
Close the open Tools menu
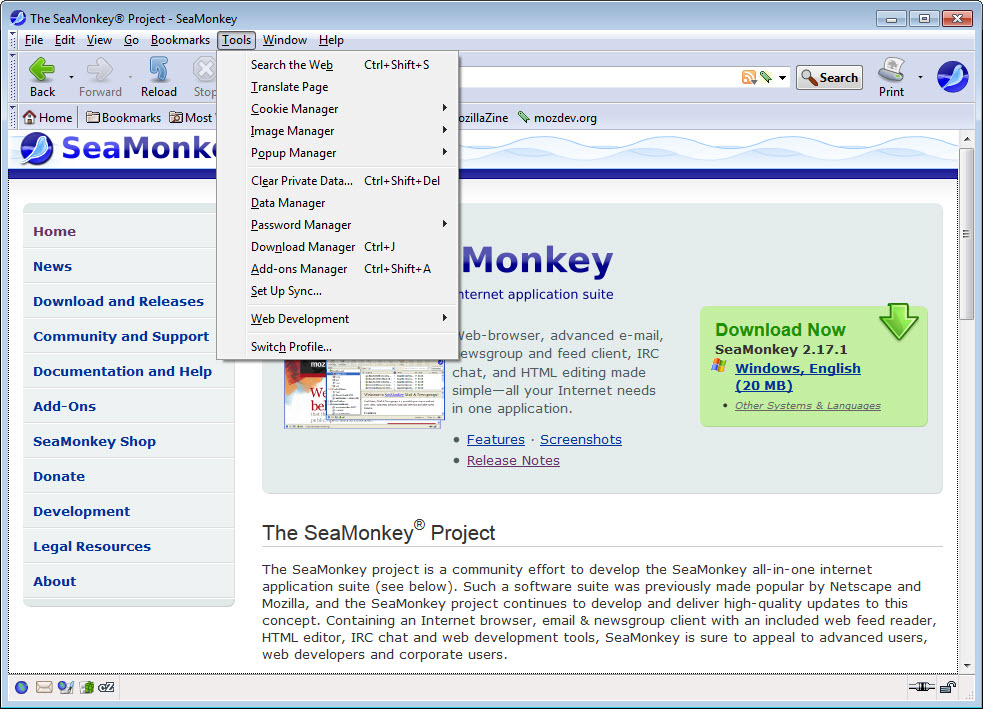[x=236, y=40]
